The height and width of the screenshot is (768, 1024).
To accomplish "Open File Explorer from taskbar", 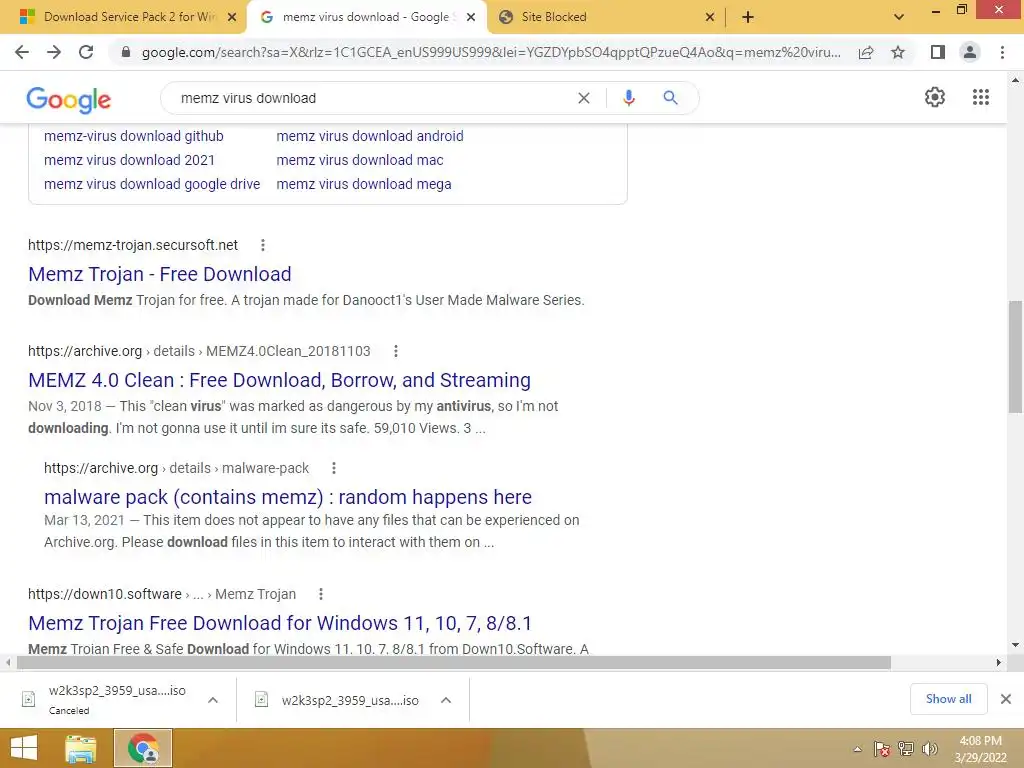I will click(80, 748).
